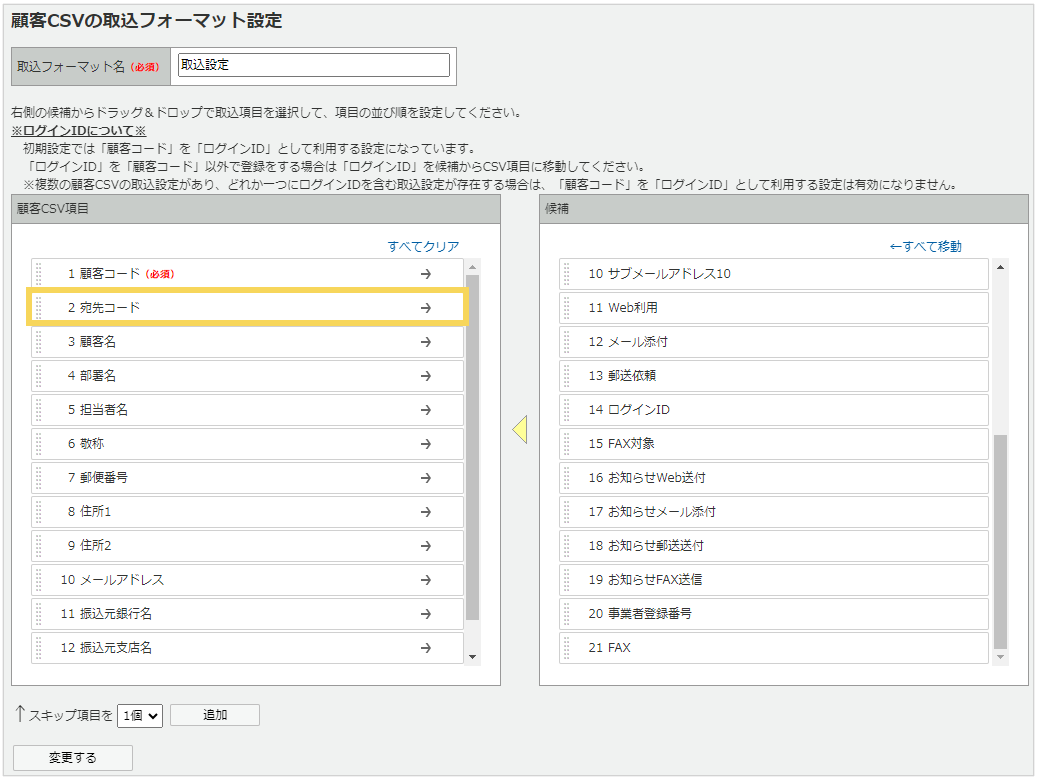The width and height of the screenshot is (1039, 783).
Task: Click the arrow to move 顧客コード to candidates
Action: tap(428, 273)
